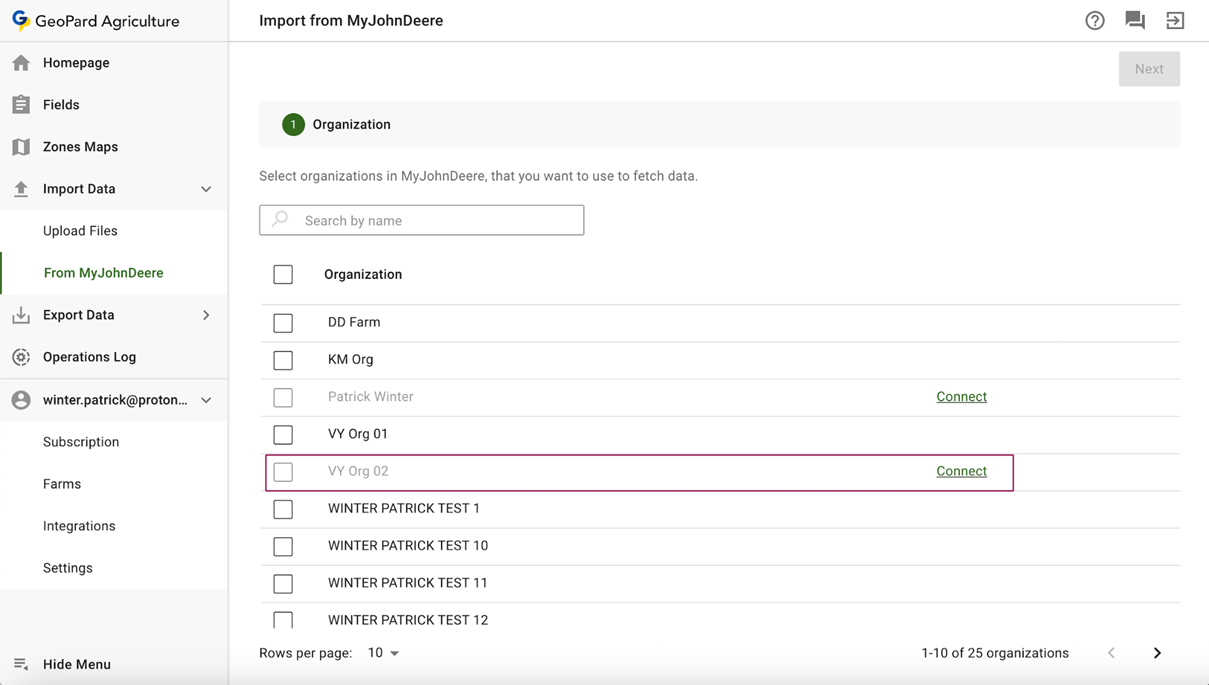Expand the Export Data submenu
This screenshot has width=1209, height=685.
(x=206, y=315)
